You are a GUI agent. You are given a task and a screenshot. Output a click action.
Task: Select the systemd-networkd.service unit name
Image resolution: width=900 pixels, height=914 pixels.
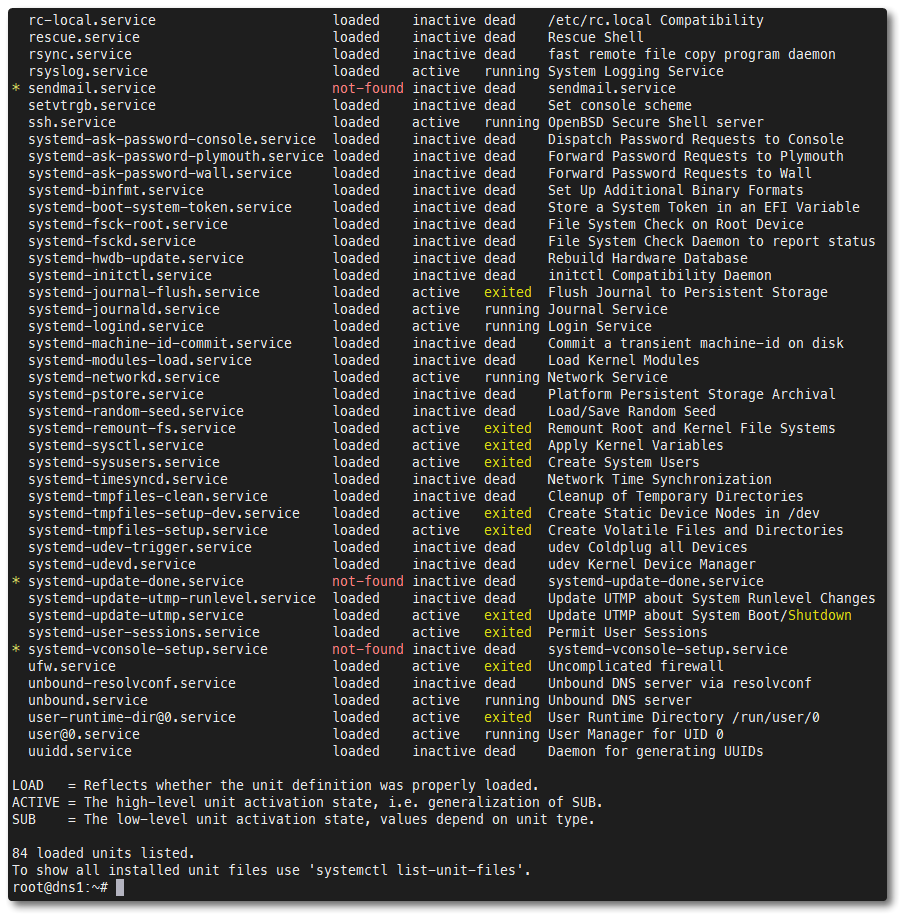tap(124, 377)
